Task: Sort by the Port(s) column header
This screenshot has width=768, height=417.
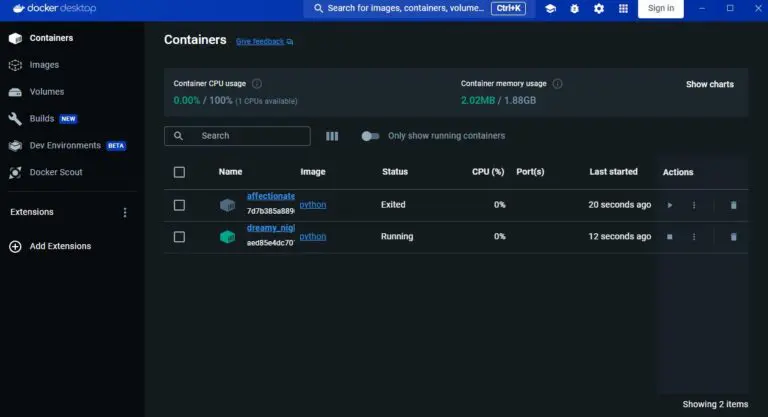Action: pos(530,172)
